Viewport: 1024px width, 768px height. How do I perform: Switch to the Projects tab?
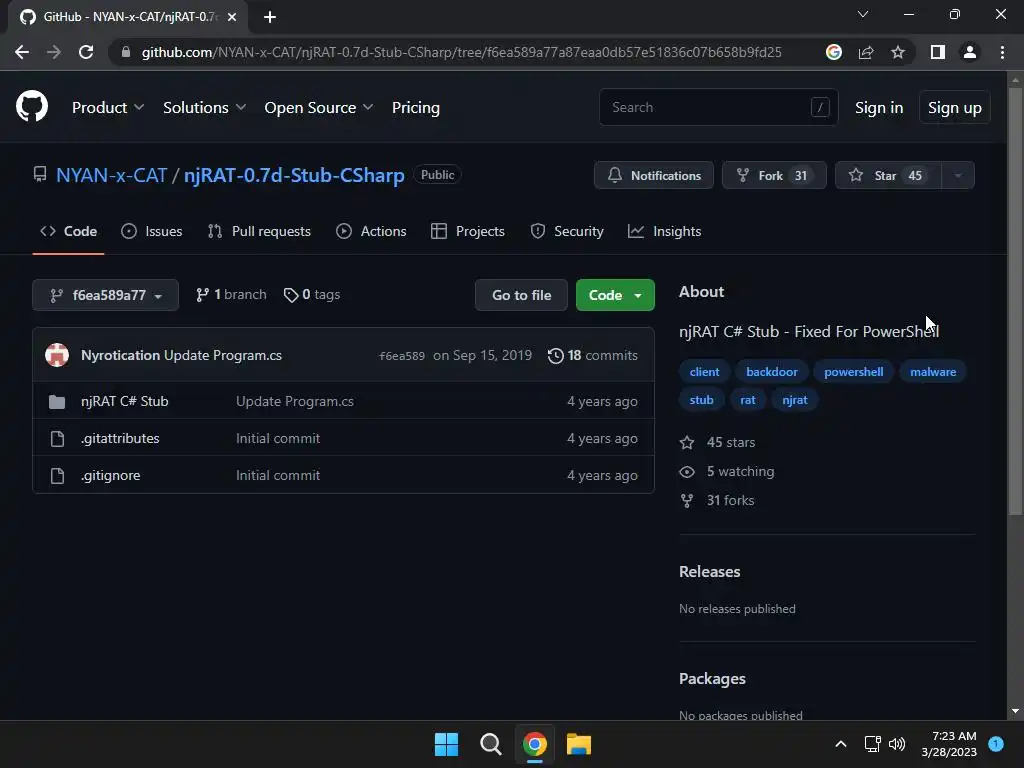pyautogui.click(x=468, y=231)
